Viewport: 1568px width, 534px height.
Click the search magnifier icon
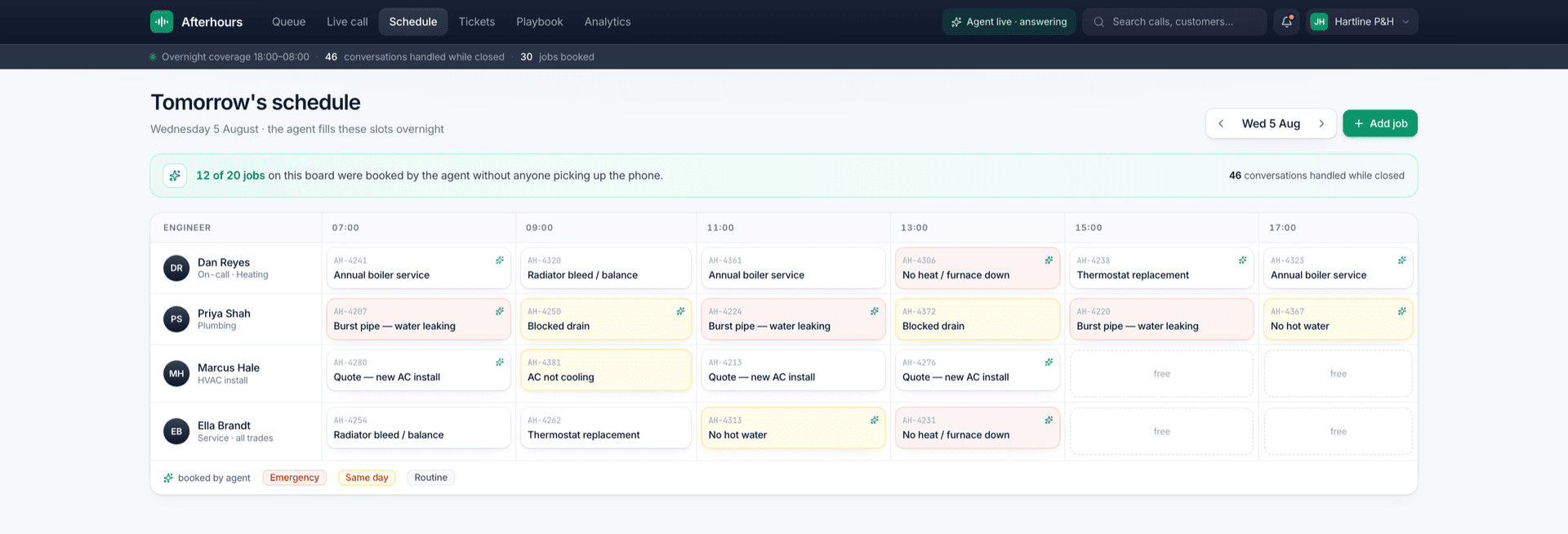tap(1099, 22)
